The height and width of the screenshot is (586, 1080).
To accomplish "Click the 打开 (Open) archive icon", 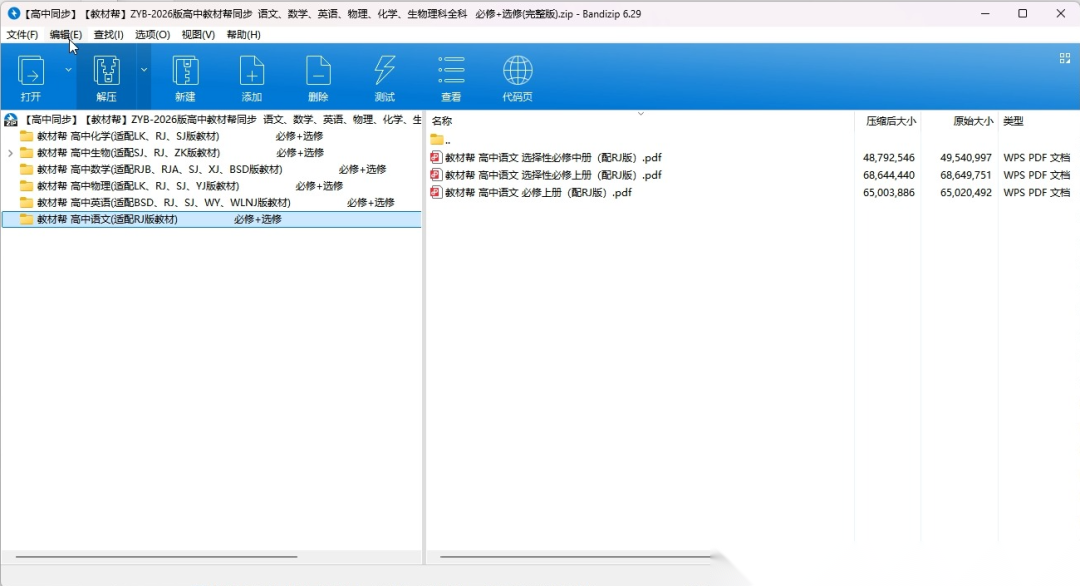I will click(x=31, y=72).
